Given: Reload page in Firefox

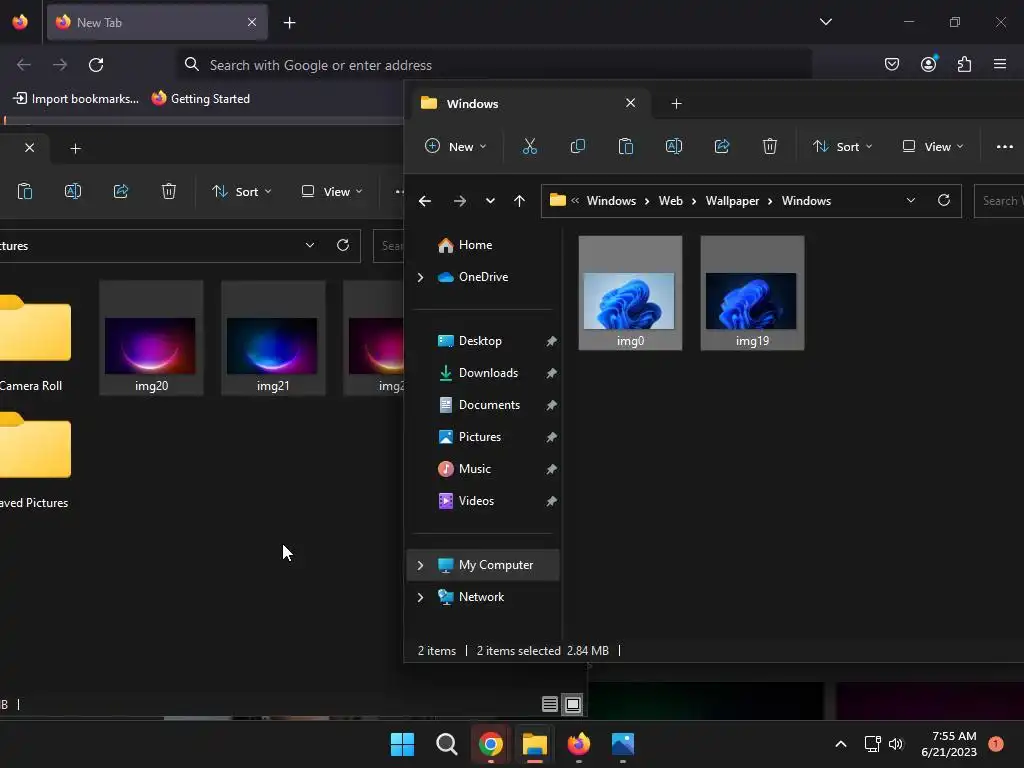Looking at the screenshot, I should [x=96, y=65].
